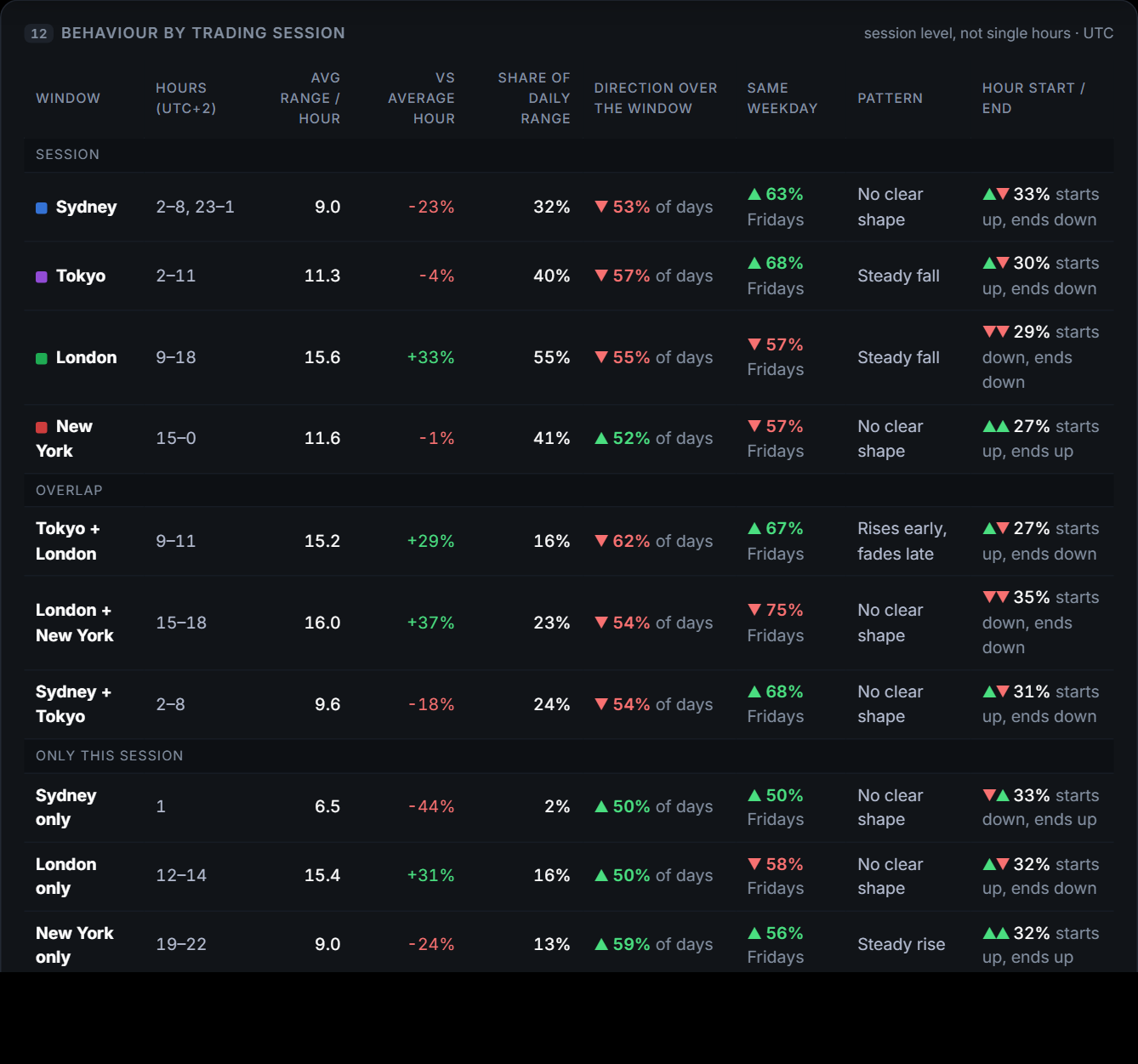The image size is (1138, 1064).
Task: Click the Overlap section label
Action: [x=69, y=491]
